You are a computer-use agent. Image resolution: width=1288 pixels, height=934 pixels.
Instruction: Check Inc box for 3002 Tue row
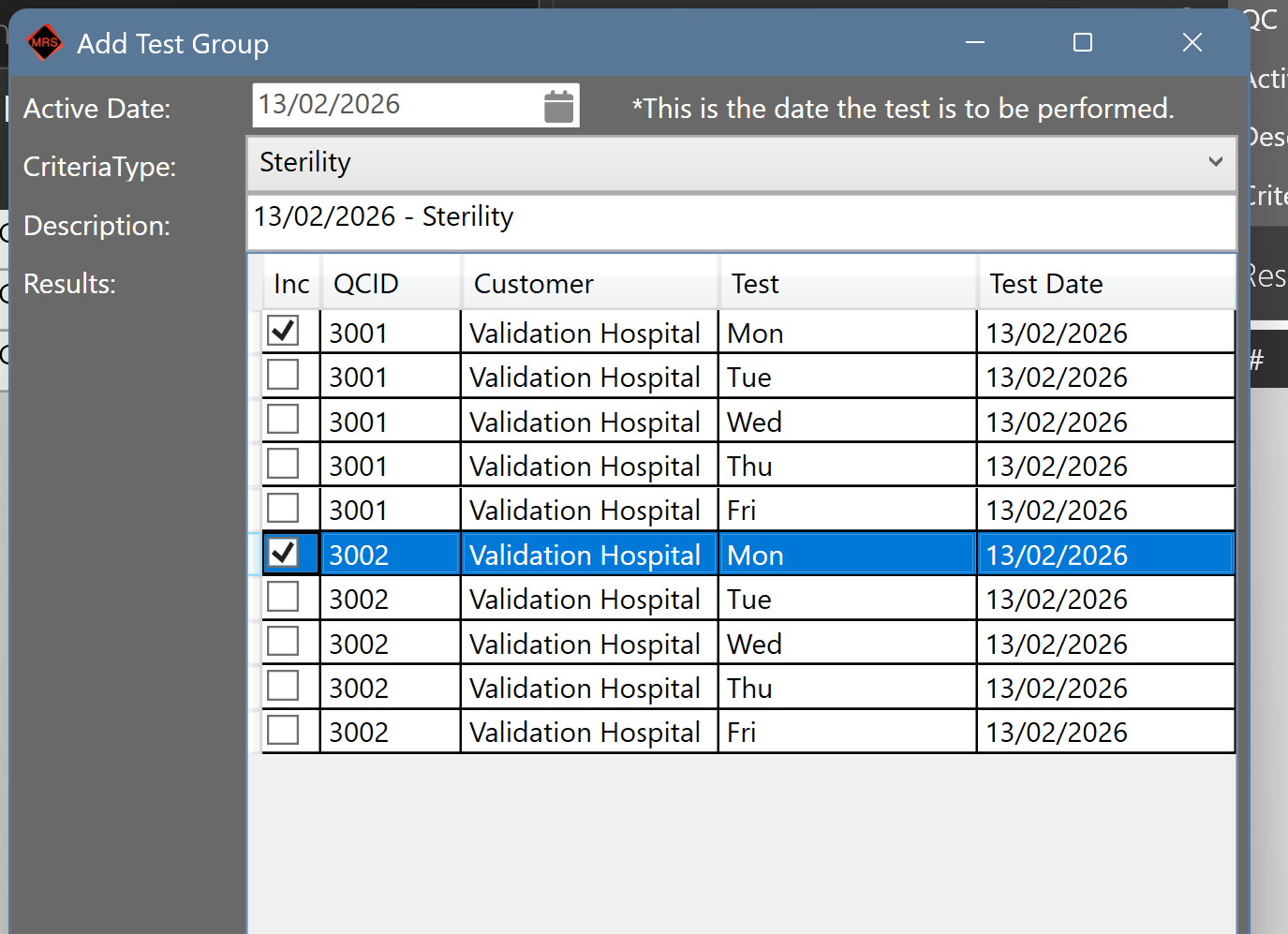coord(283,597)
